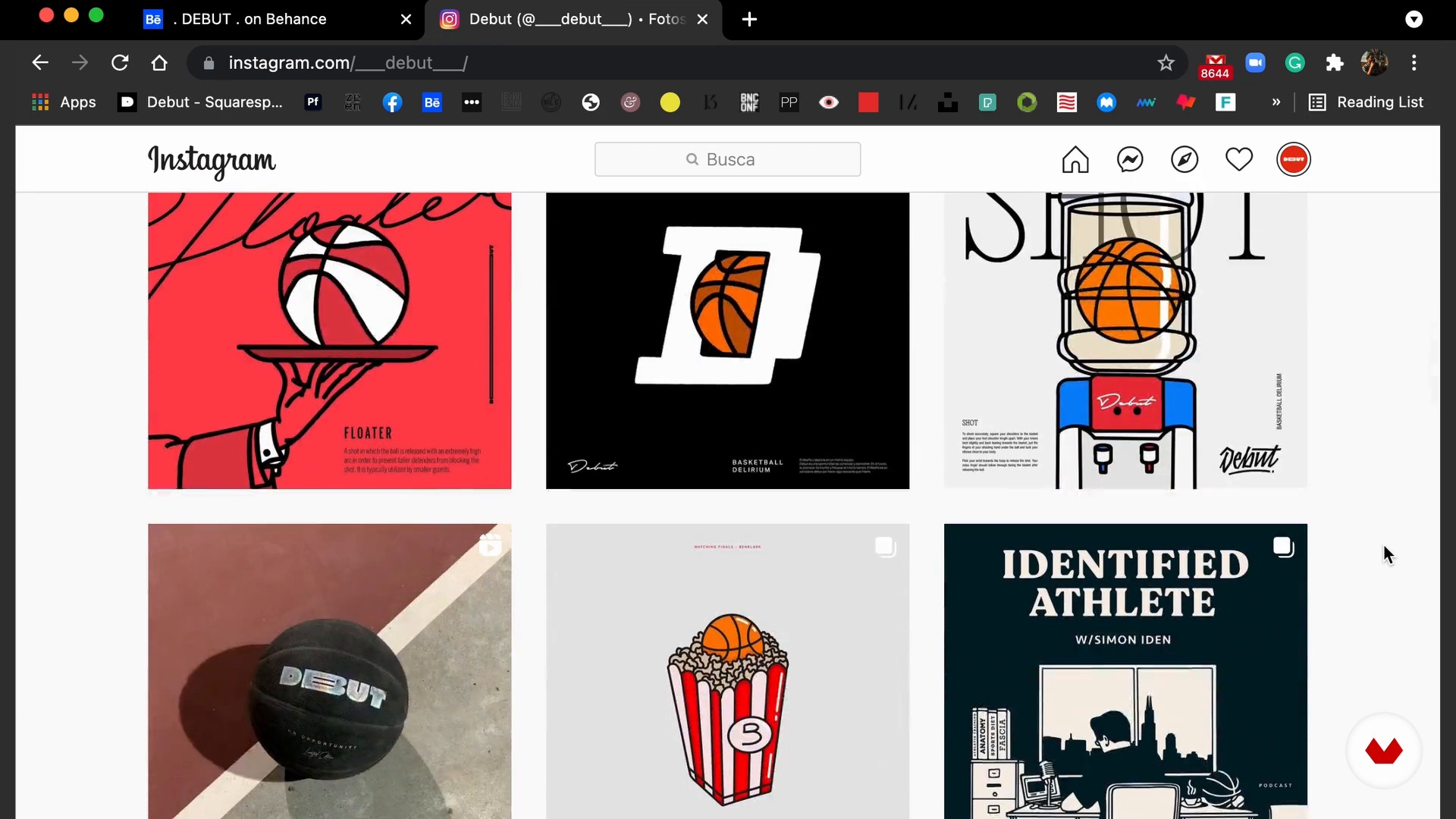The height and width of the screenshot is (819, 1456).
Task: Open the Extensions puzzle menu
Action: (x=1335, y=63)
